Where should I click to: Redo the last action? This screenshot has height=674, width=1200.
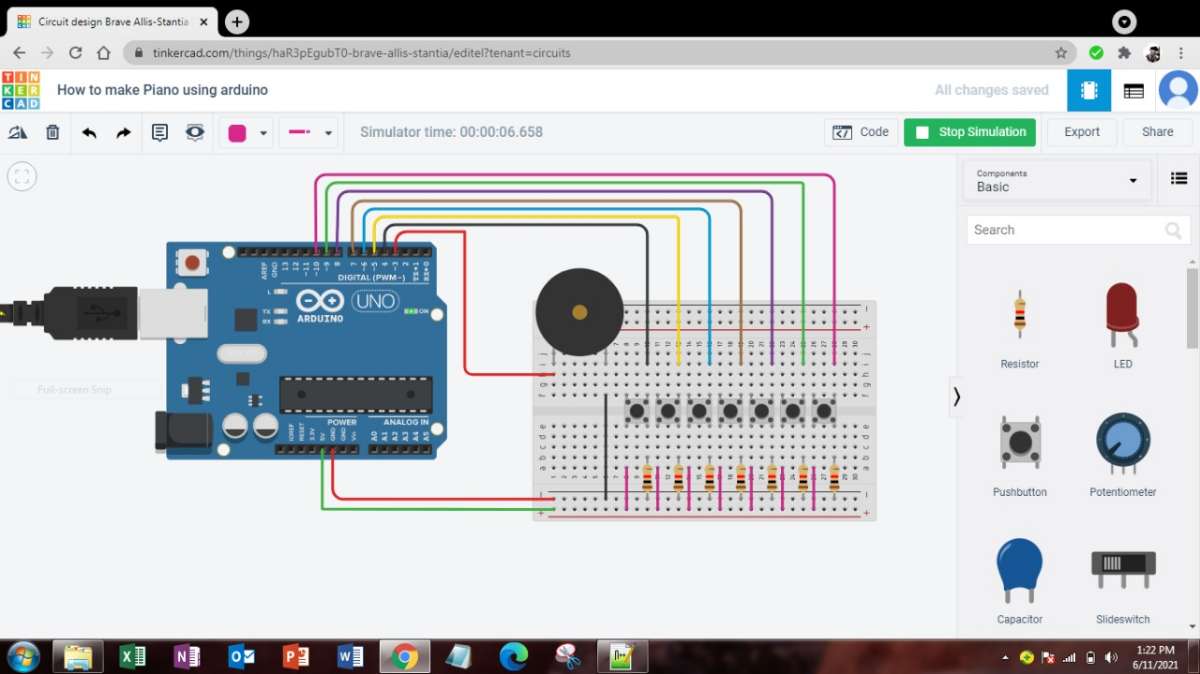(123, 132)
